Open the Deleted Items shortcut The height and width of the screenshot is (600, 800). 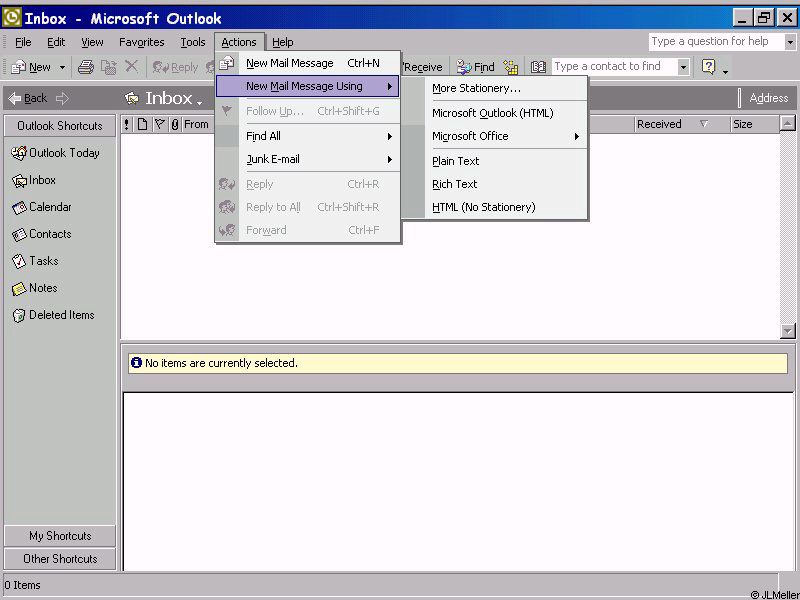[x=53, y=315]
